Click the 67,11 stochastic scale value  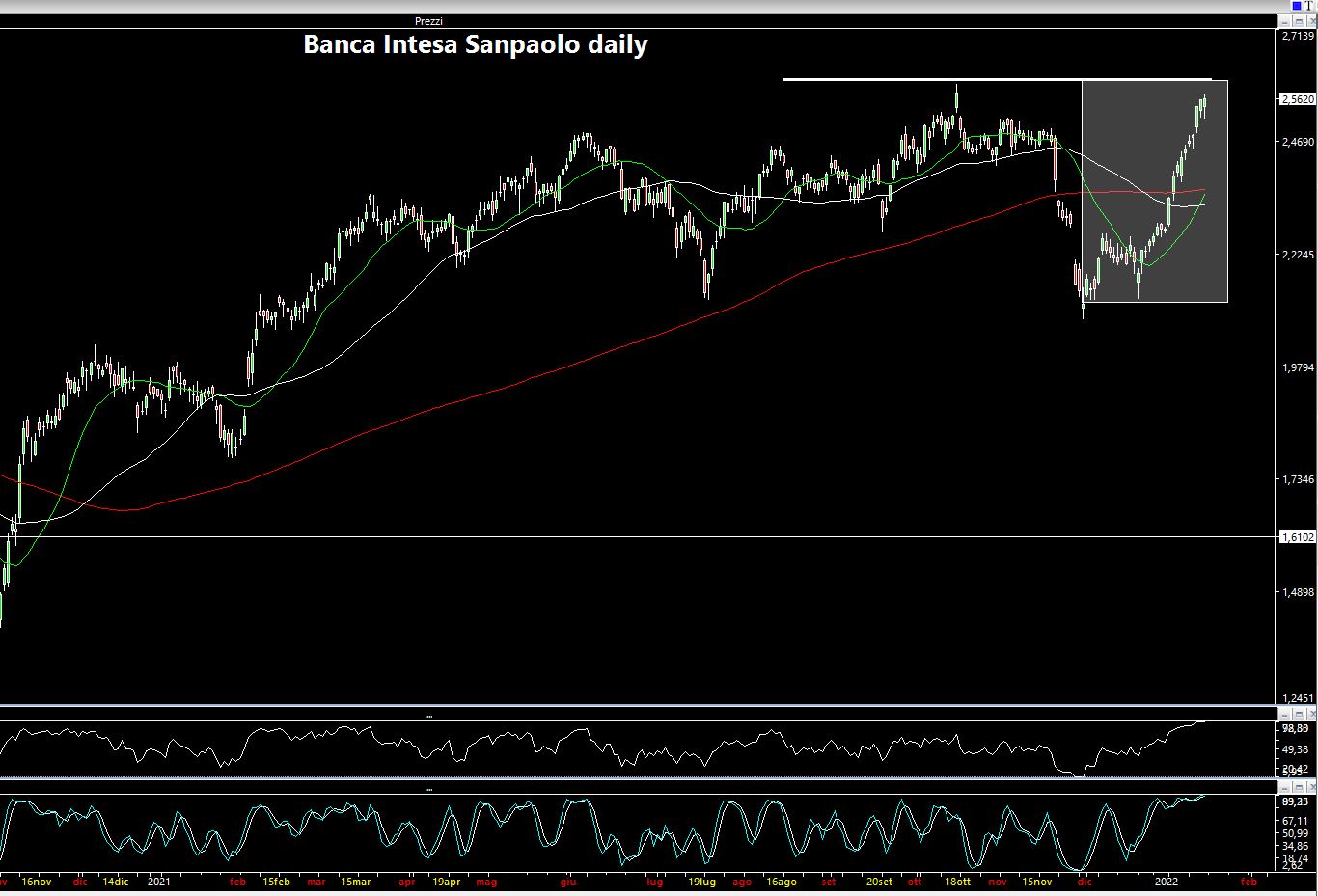click(1295, 821)
